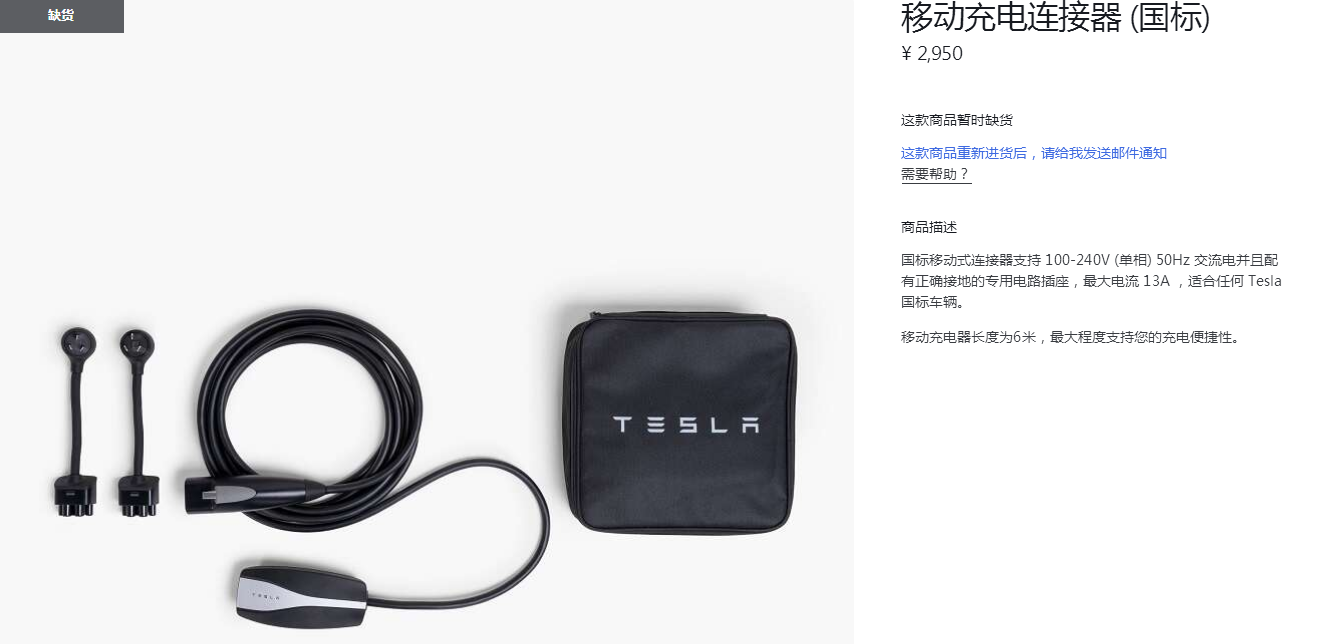Click the ¥ 2,950 price
Screen dimensions: 1321x644
pos(932,54)
